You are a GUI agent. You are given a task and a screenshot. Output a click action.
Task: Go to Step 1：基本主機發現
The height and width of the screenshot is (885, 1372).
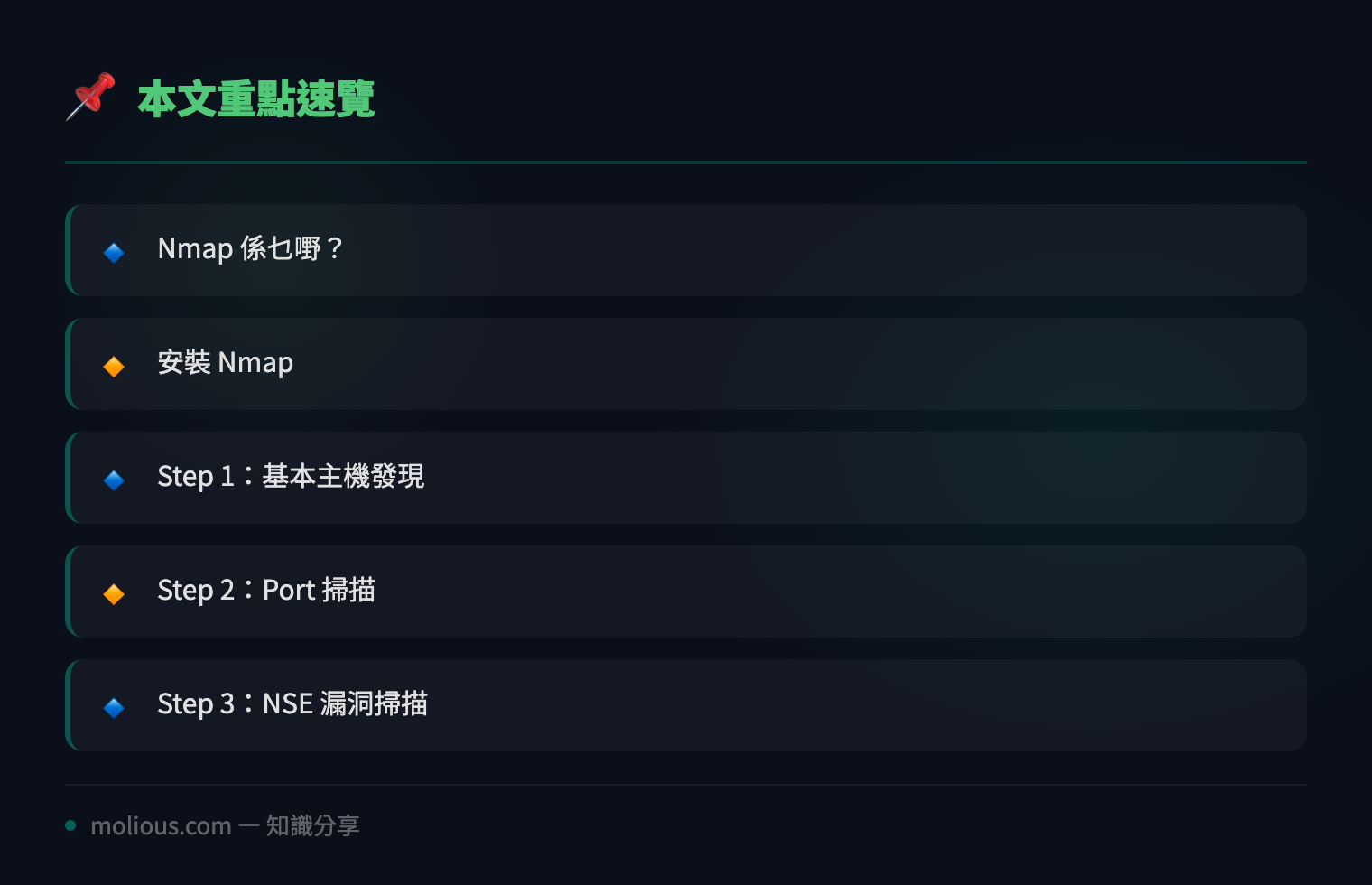point(291,476)
